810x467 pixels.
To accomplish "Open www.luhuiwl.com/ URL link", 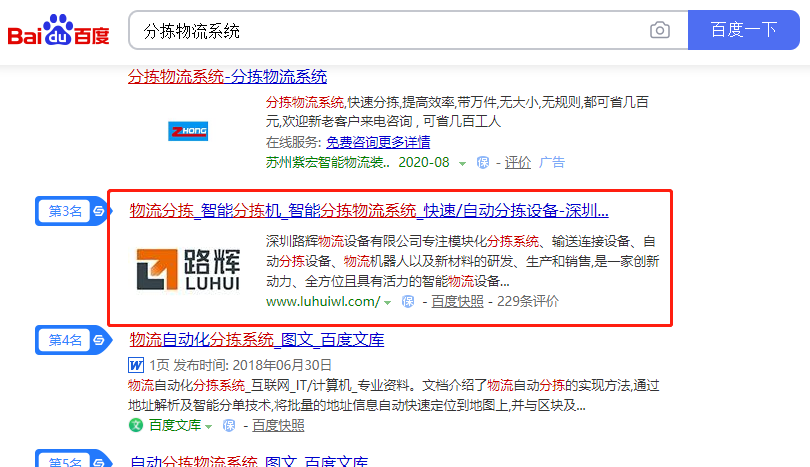I will point(323,302).
